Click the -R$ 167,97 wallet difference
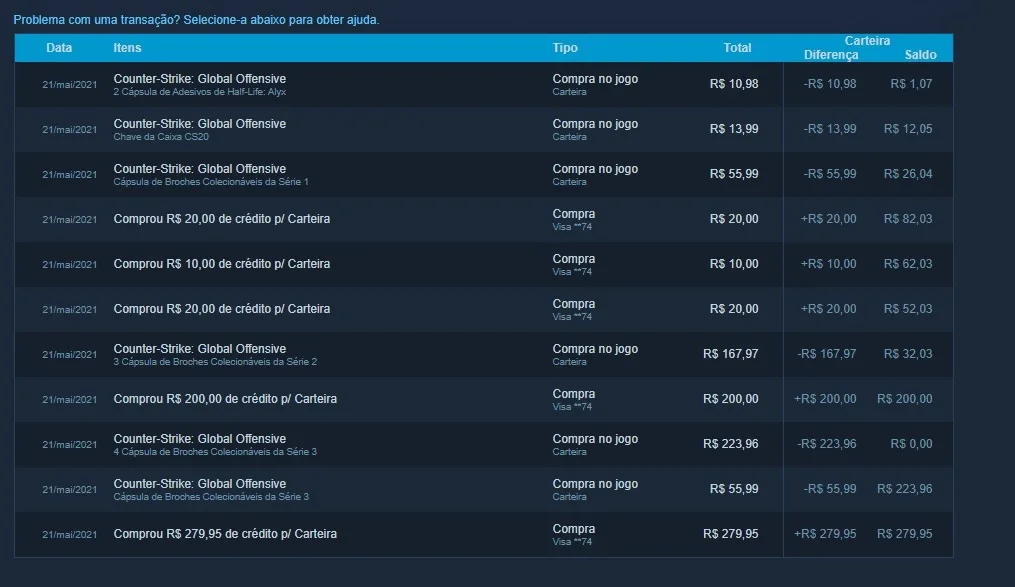 (x=827, y=354)
